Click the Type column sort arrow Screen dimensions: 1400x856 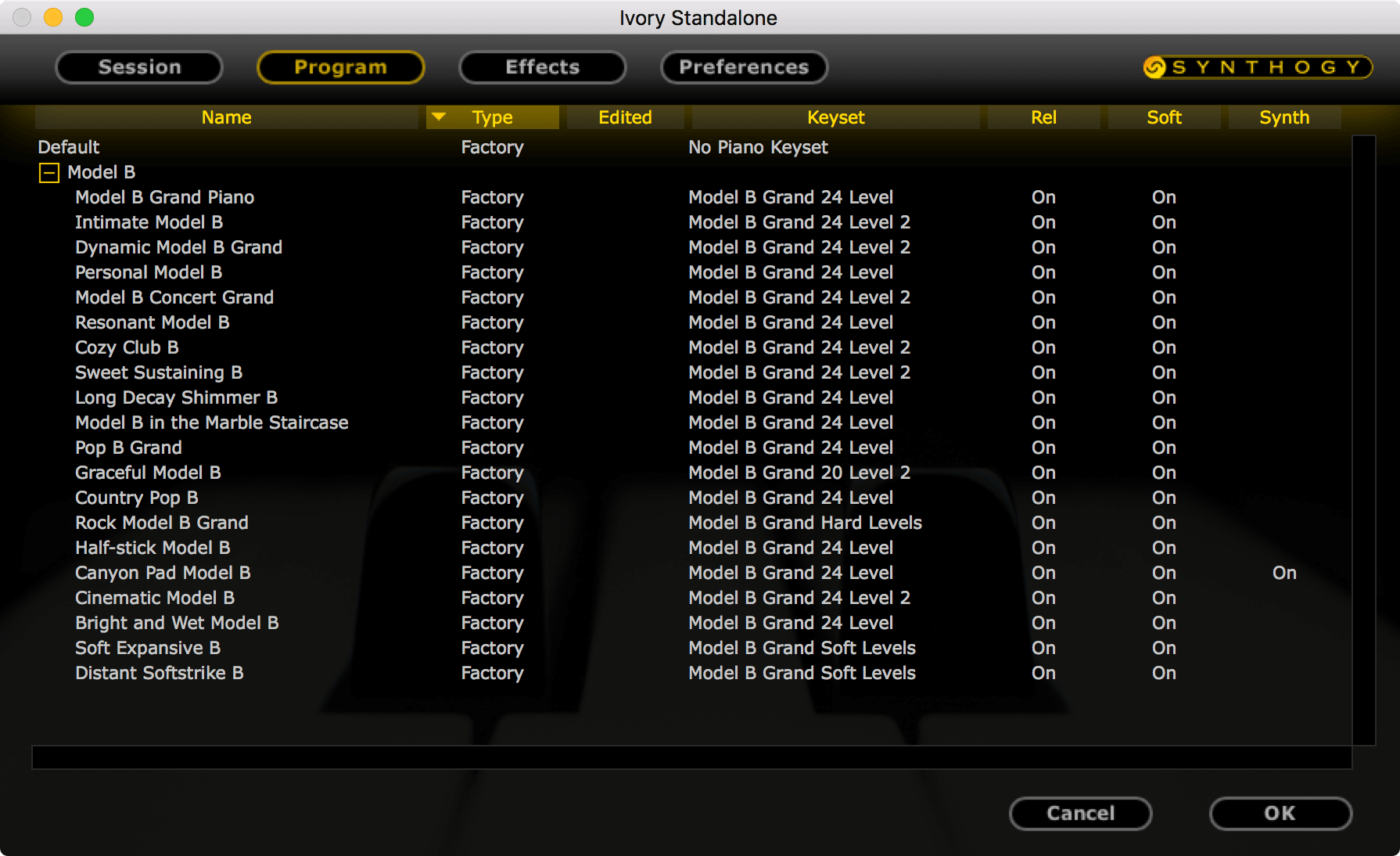click(x=439, y=117)
